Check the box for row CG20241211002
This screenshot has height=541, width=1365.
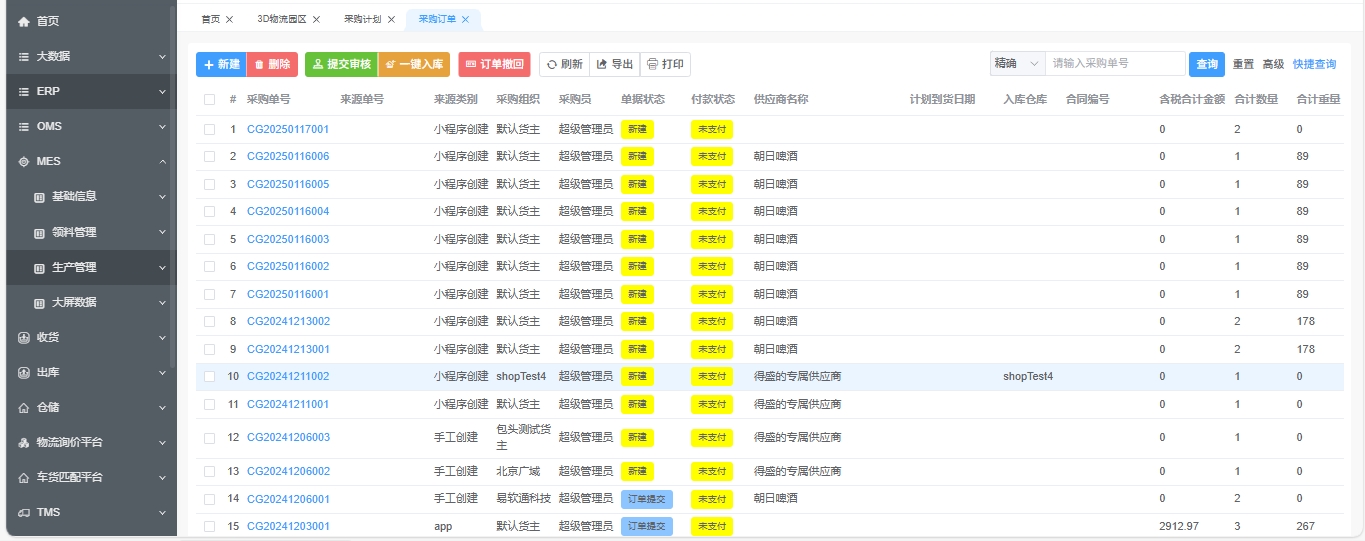pyautogui.click(x=209, y=376)
